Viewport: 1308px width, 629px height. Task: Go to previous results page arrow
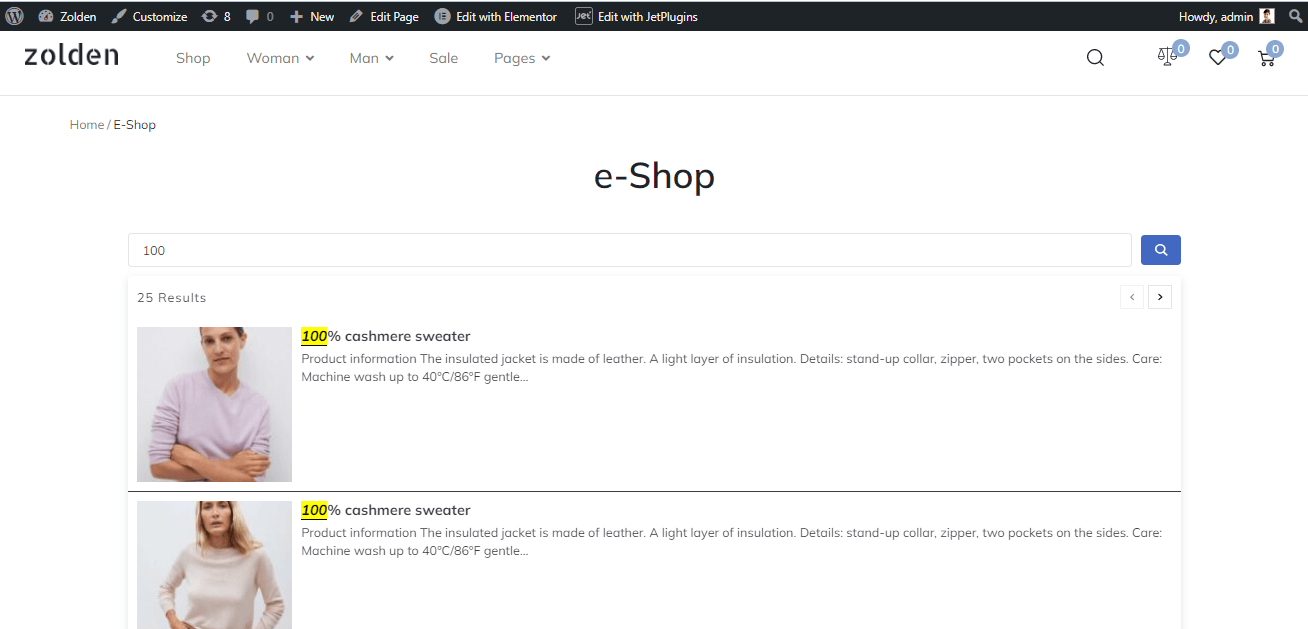pos(1132,297)
